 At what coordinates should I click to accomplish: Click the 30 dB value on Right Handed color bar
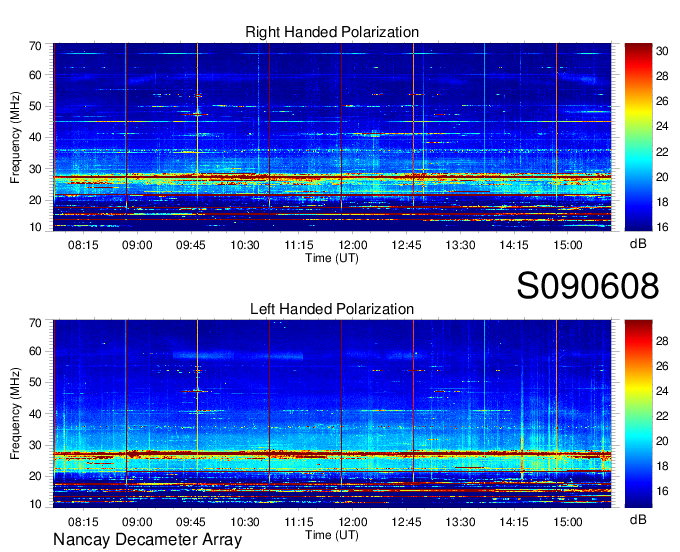(x=662, y=51)
